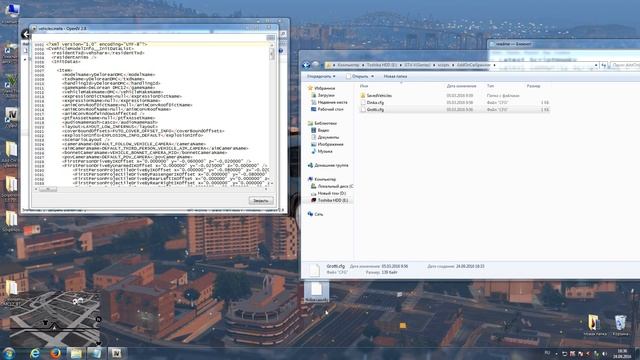Click Toshiba HDD in the address breadcrumb

(381, 65)
